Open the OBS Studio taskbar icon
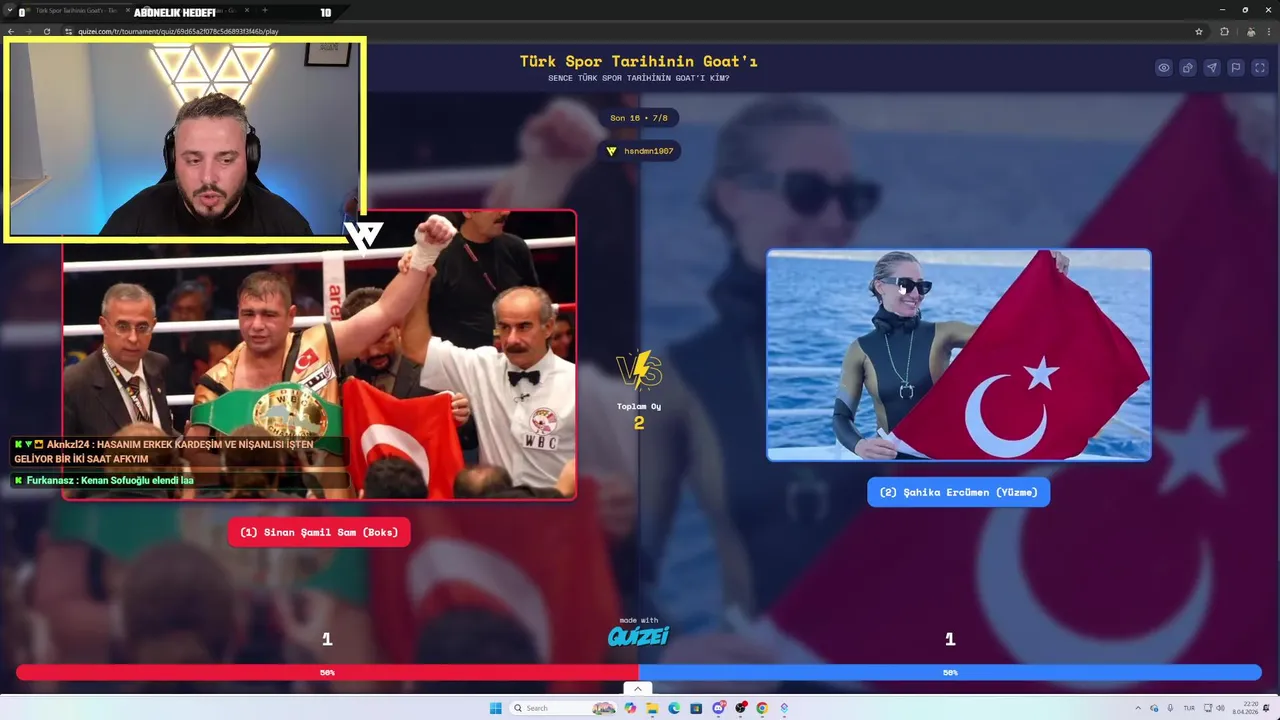Screen dimensions: 1280x720 740,708
